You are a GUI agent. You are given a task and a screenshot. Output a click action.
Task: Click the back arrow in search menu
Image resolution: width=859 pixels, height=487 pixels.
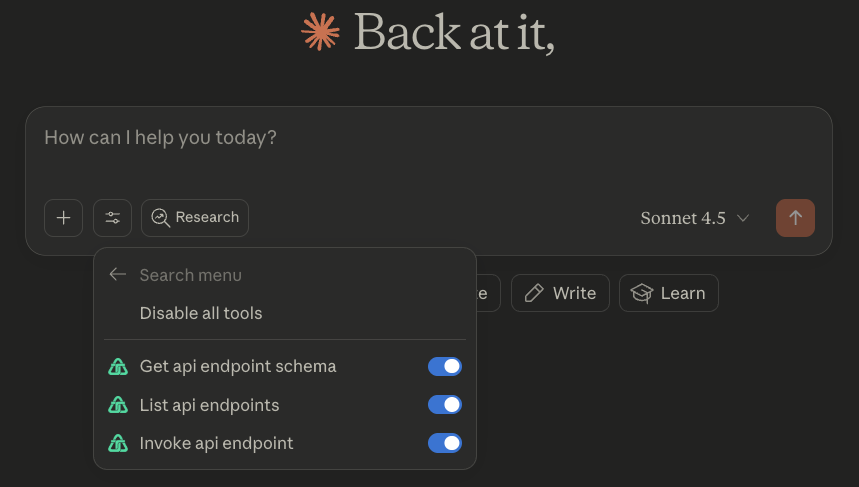(x=118, y=275)
